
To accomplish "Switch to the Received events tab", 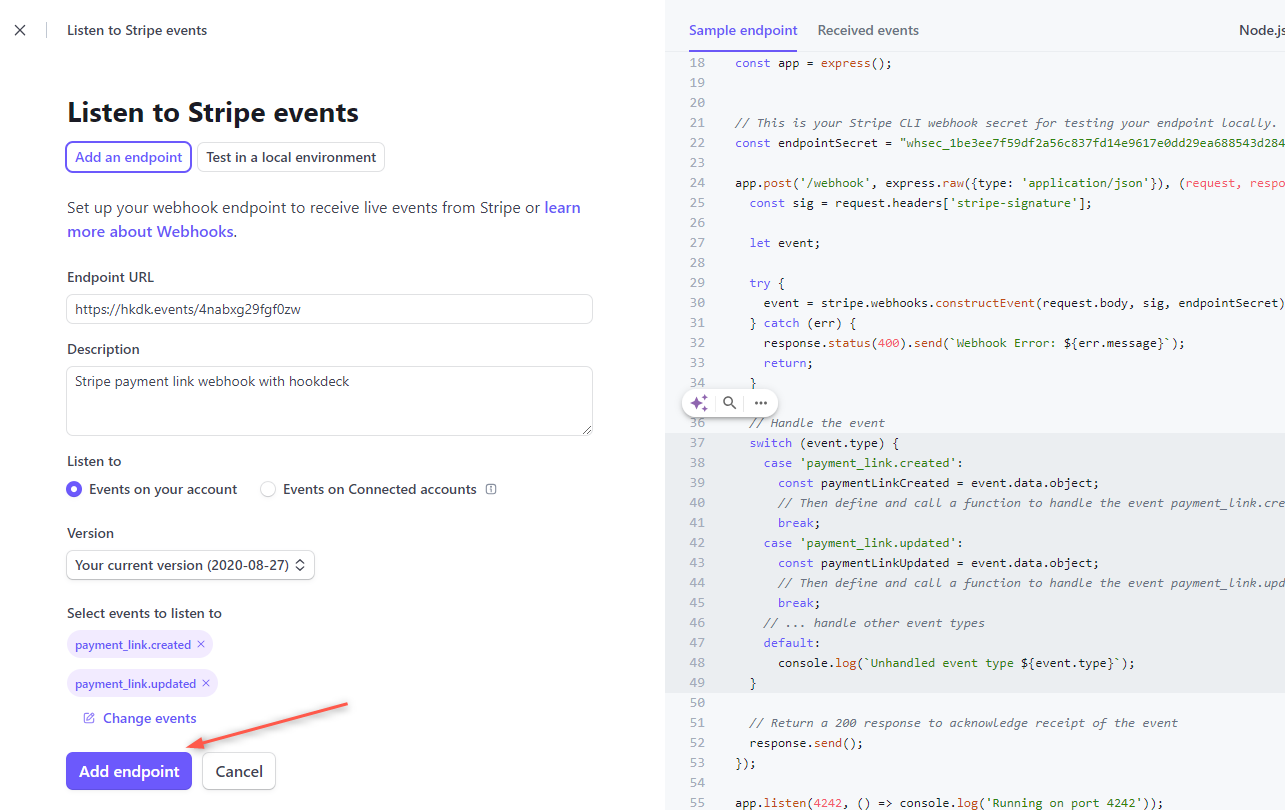I will (x=867, y=30).
